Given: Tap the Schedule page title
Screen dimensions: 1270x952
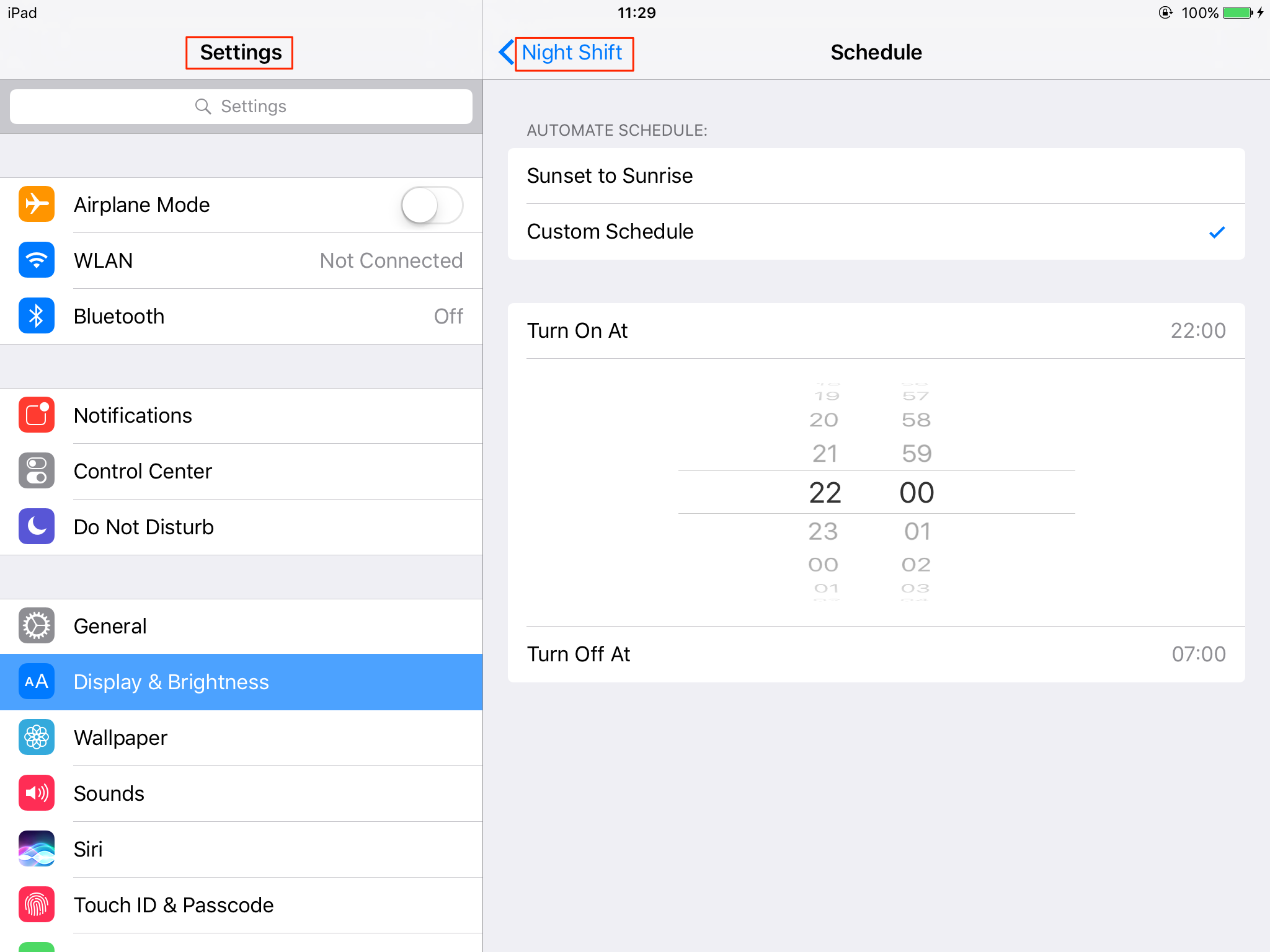Looking at the screenshot, I should (x=876, y=52).
